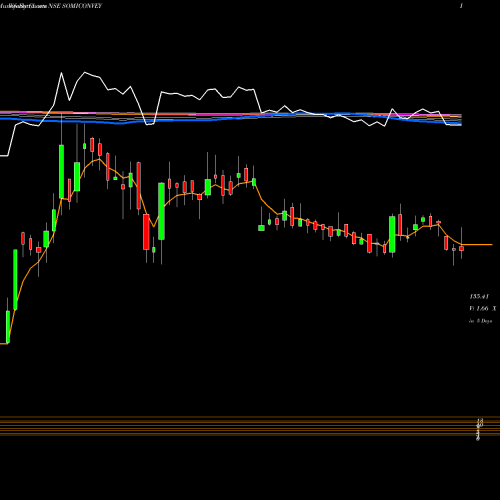Screen dimensions: 500x500
Task: Click the V: 1.66 X volume label
Action: [483, 309]
